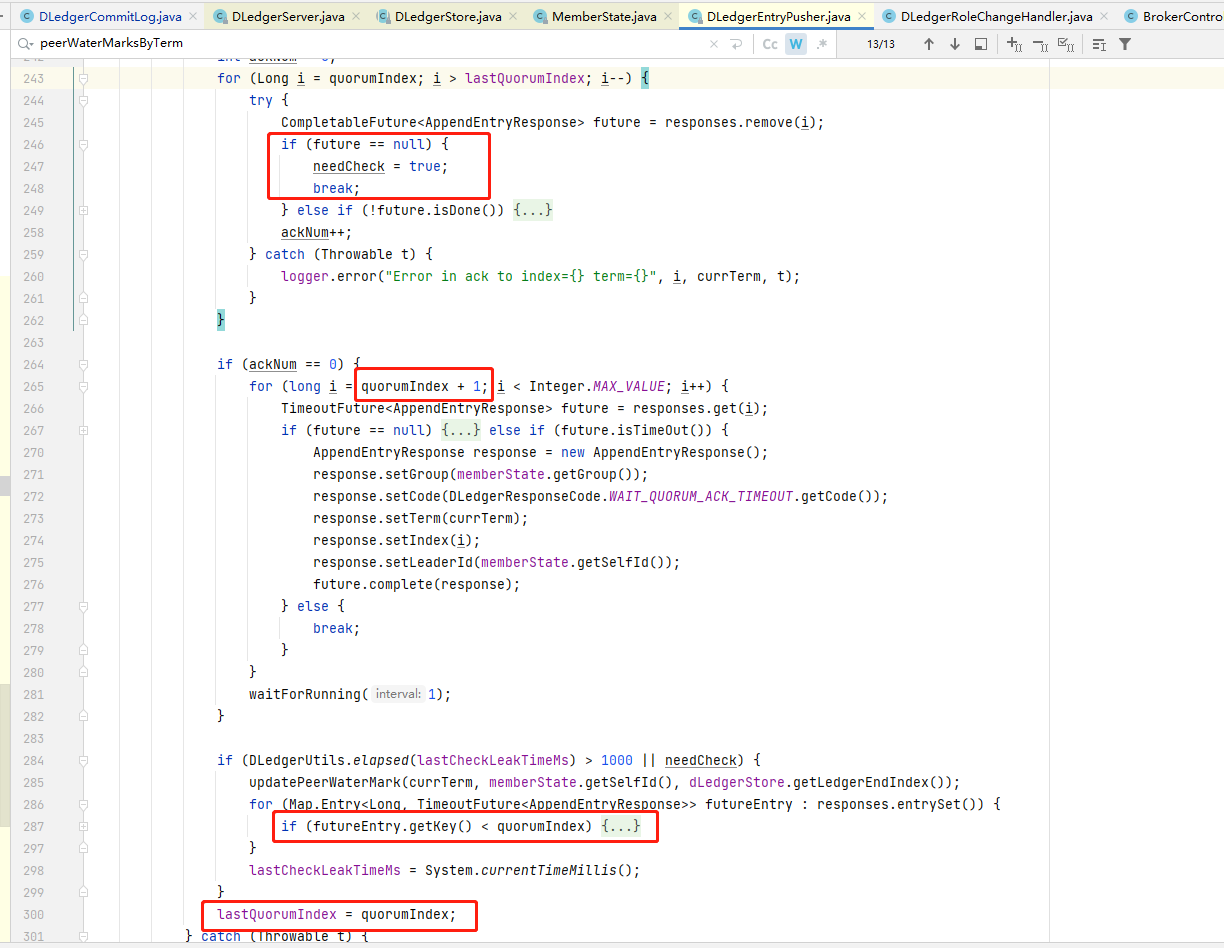Open the search filter funnel icon
The width and height of the screenshot is (1224, 948).
1125,44
